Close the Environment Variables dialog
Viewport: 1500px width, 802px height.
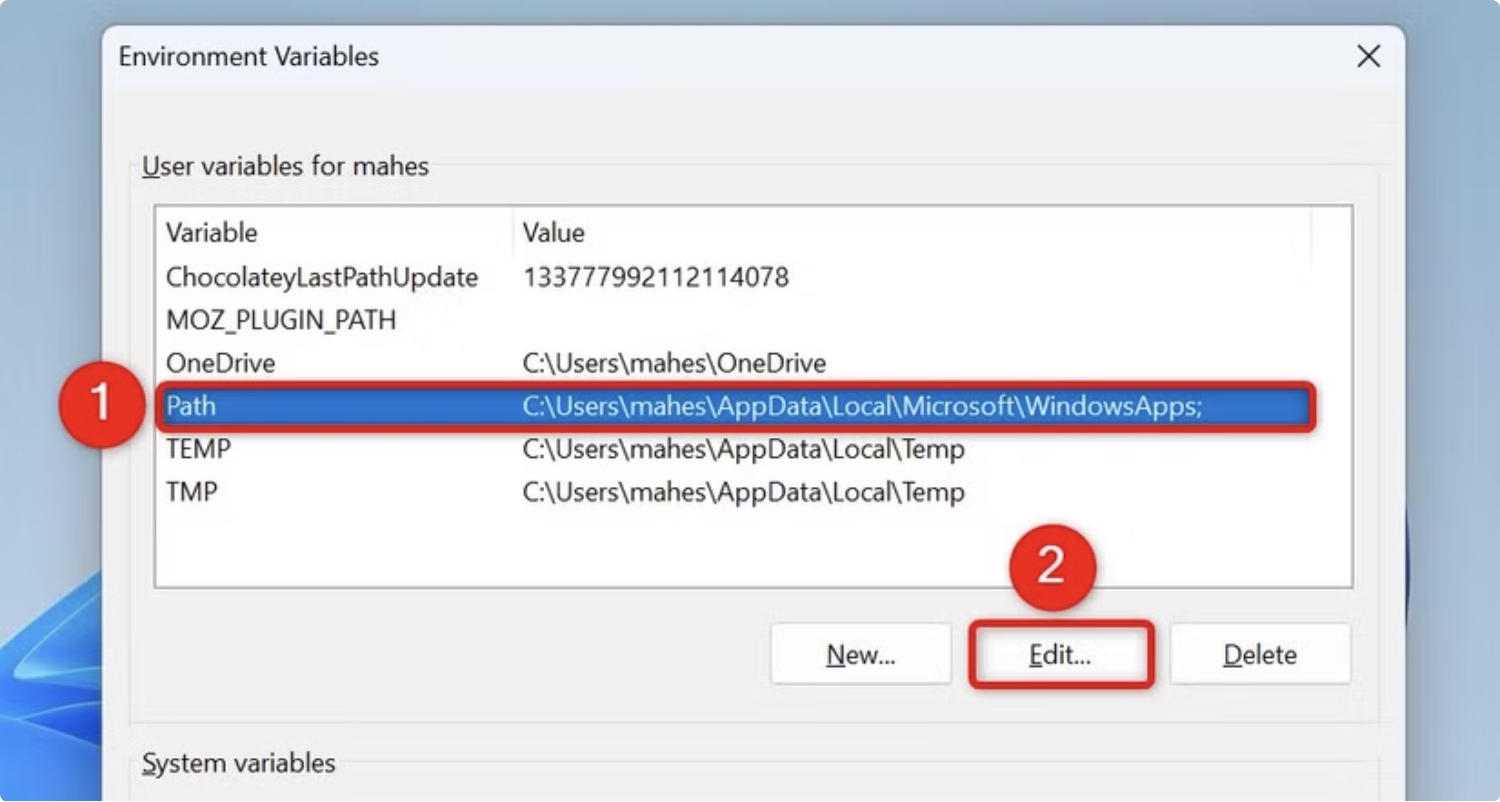[x=1368, y=56]
